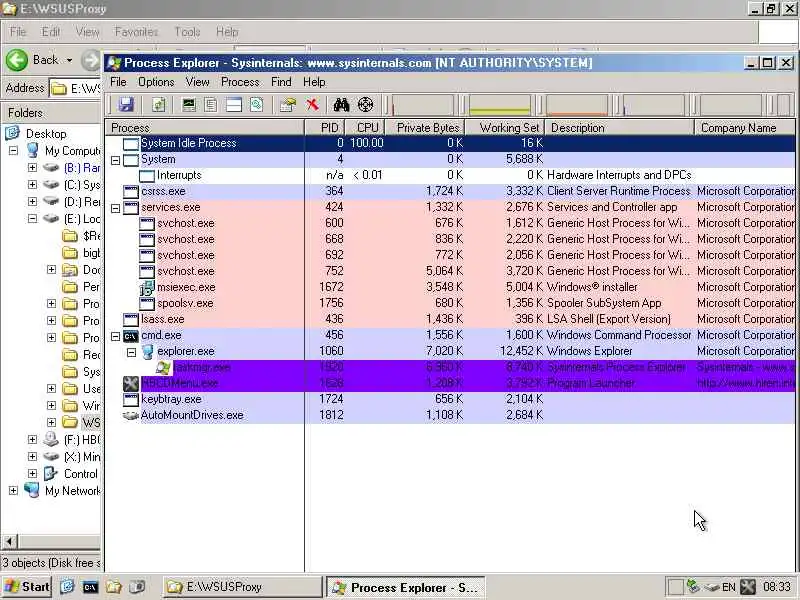Click the EN language indicator in tray
Screen dimensions: 800x600
(729, 587)
